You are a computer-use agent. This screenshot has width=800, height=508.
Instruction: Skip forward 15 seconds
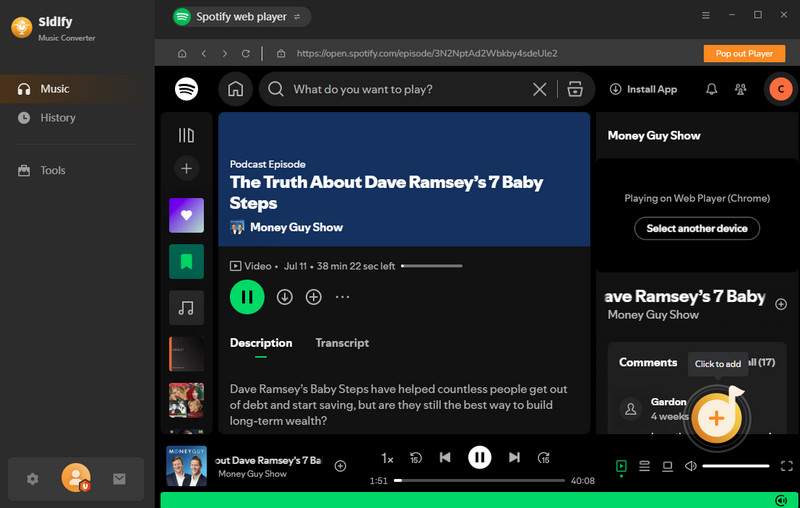pyautogui.click(x=543, y=458)
